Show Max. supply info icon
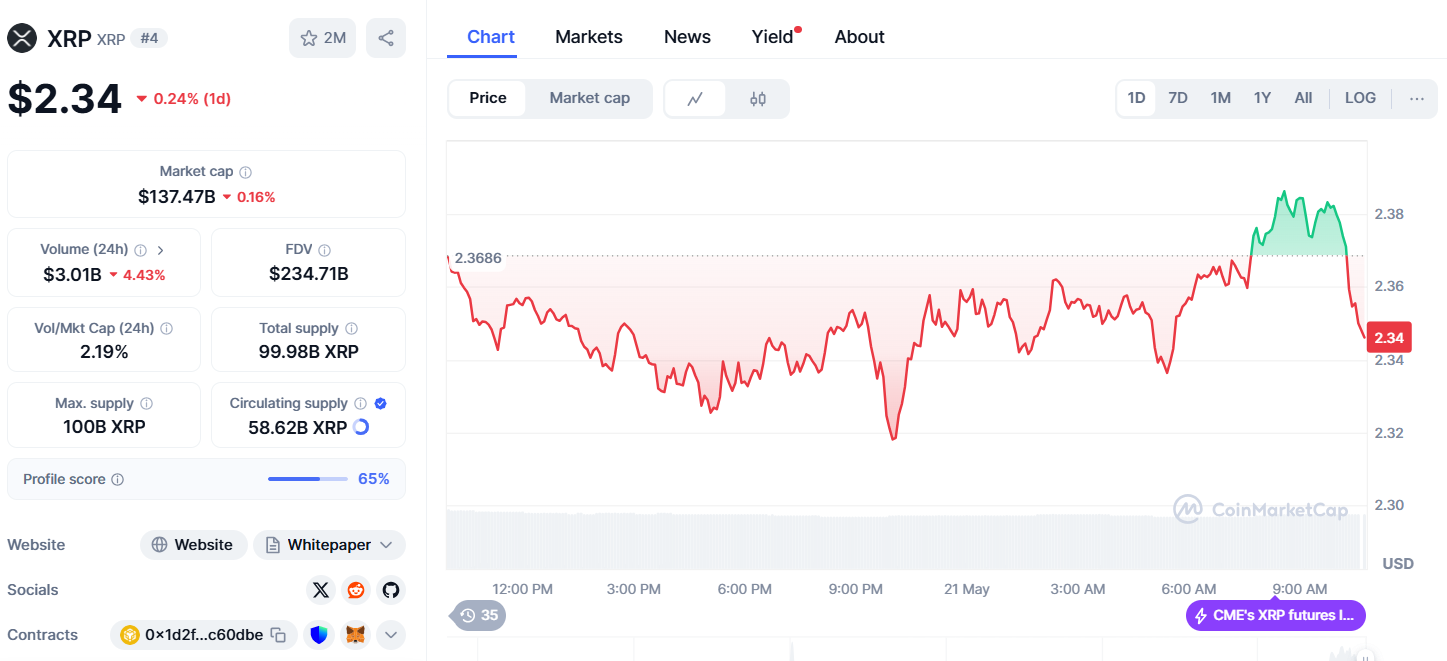 click(146, 403)
